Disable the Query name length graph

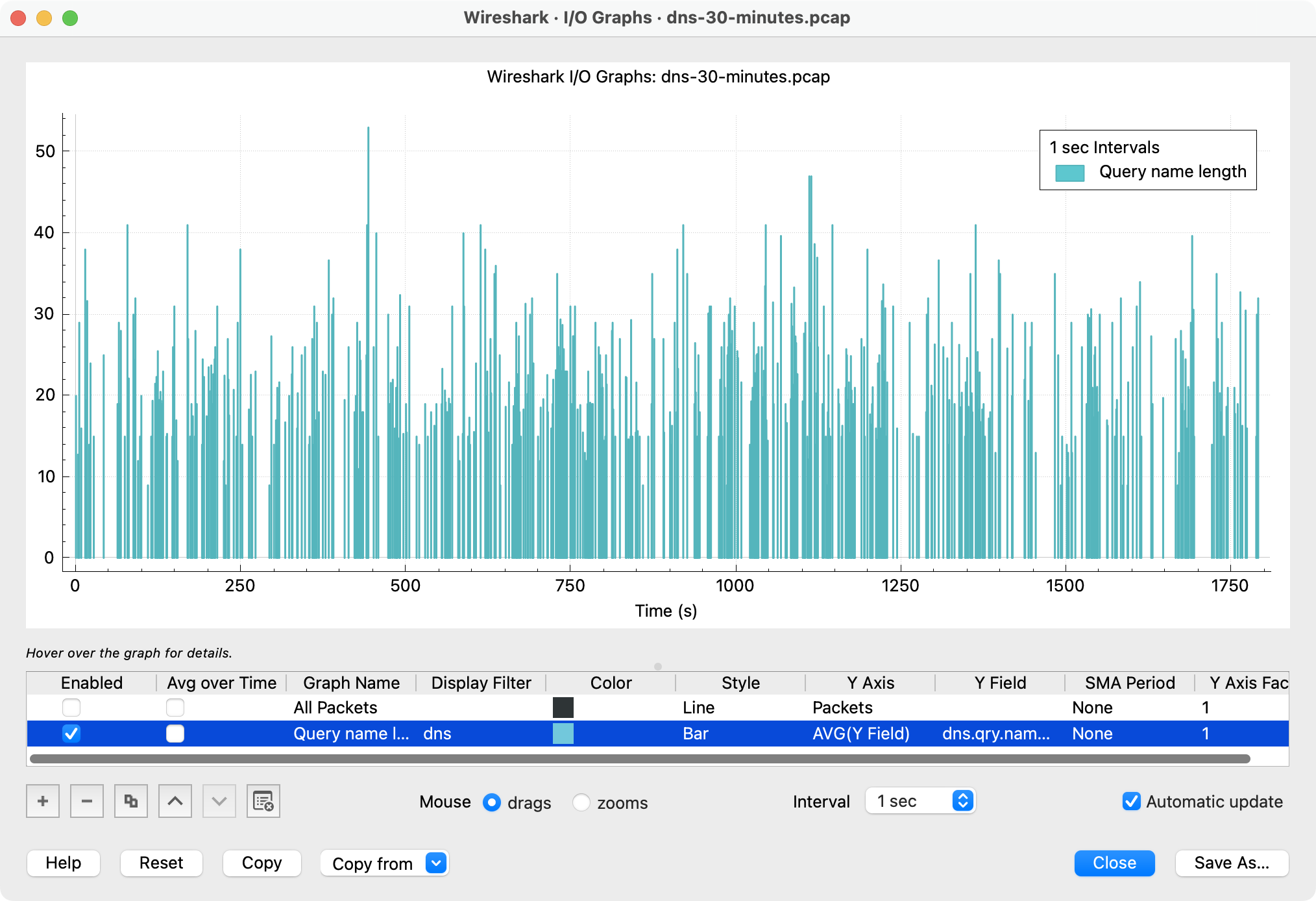click(71, 734)
